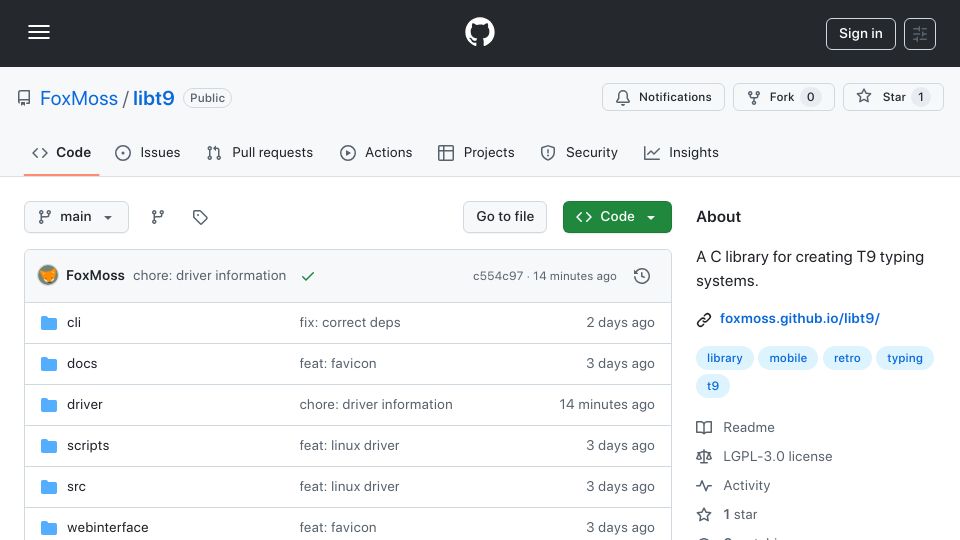Open src row 'feat: linux driver' commit
The image size is (960, 540).
point(349,487)
